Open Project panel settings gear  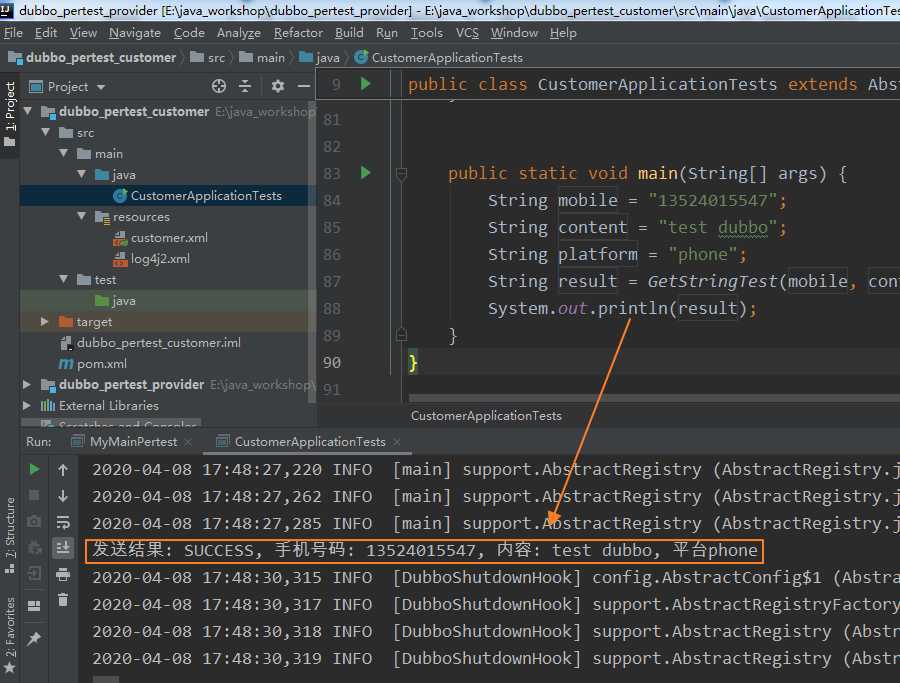tap(278, 87)
